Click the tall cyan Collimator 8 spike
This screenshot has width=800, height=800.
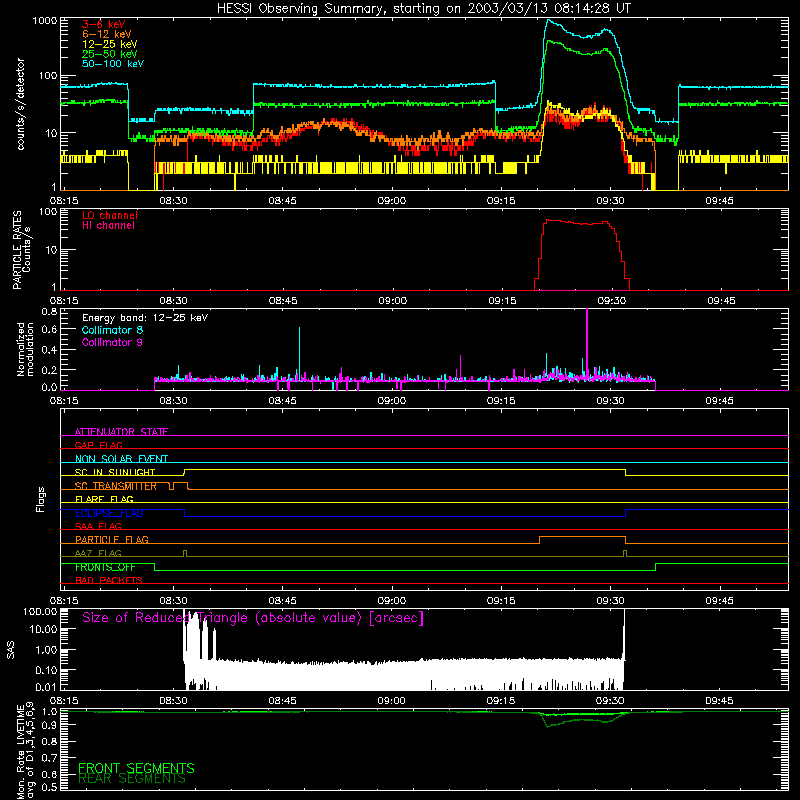click(299, 352)
